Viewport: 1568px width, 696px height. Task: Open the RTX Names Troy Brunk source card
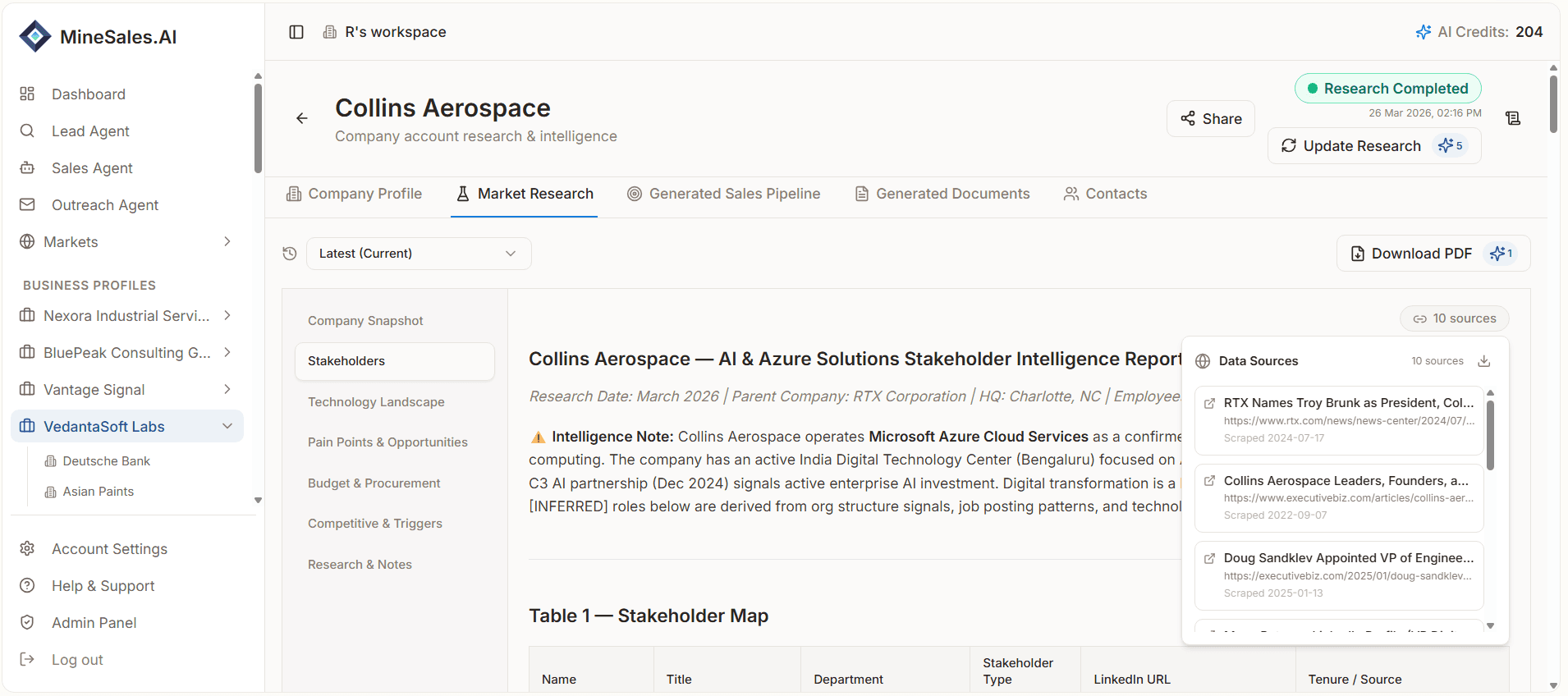[1339, 420]
